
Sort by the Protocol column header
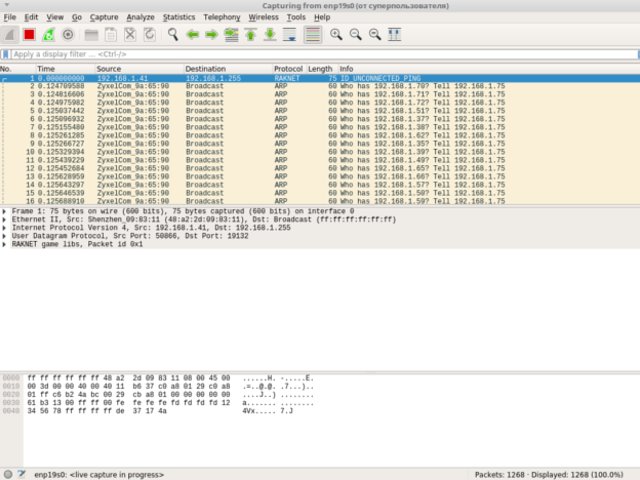tap(289, 69)
